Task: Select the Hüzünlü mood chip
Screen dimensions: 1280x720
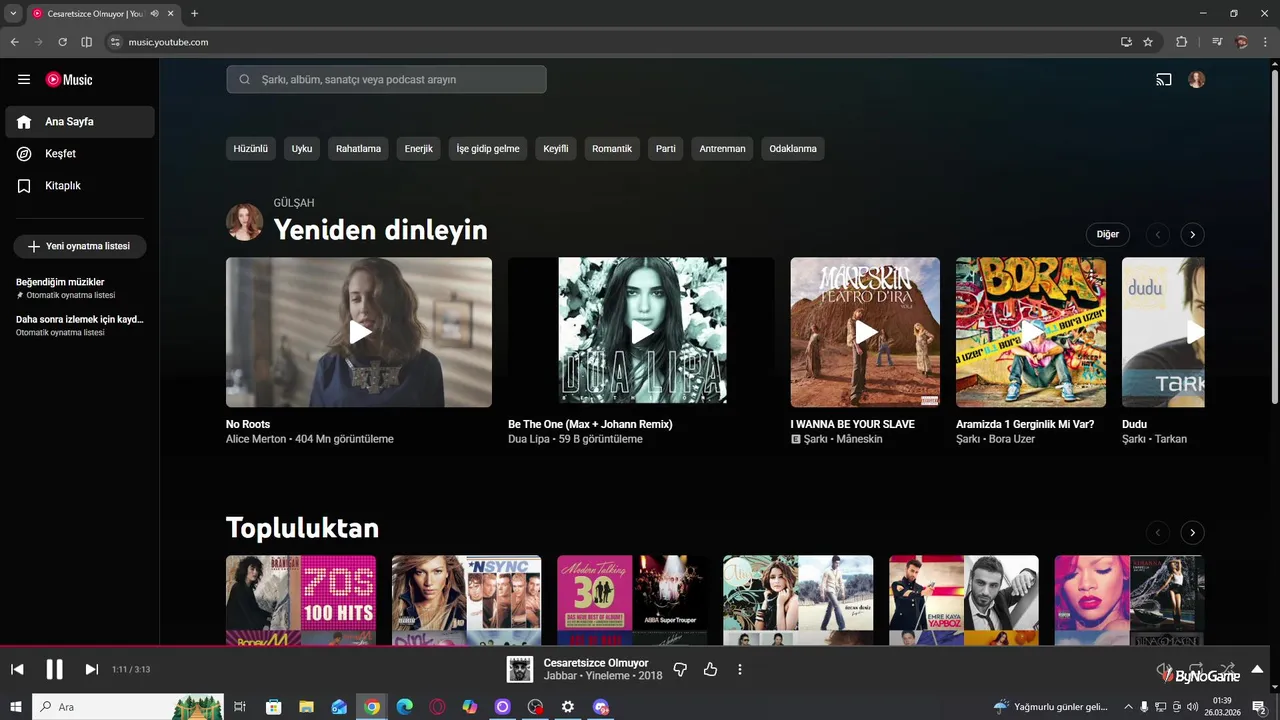Action: coord(251,149)
